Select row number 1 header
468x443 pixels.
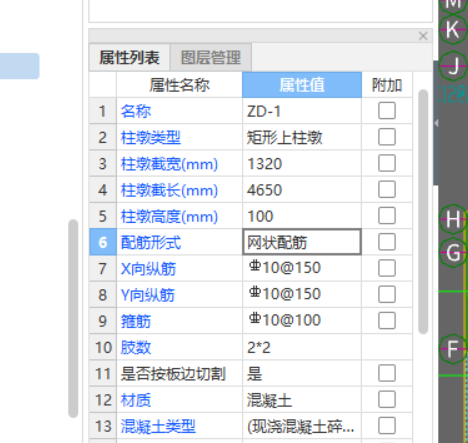click(103, 111)
